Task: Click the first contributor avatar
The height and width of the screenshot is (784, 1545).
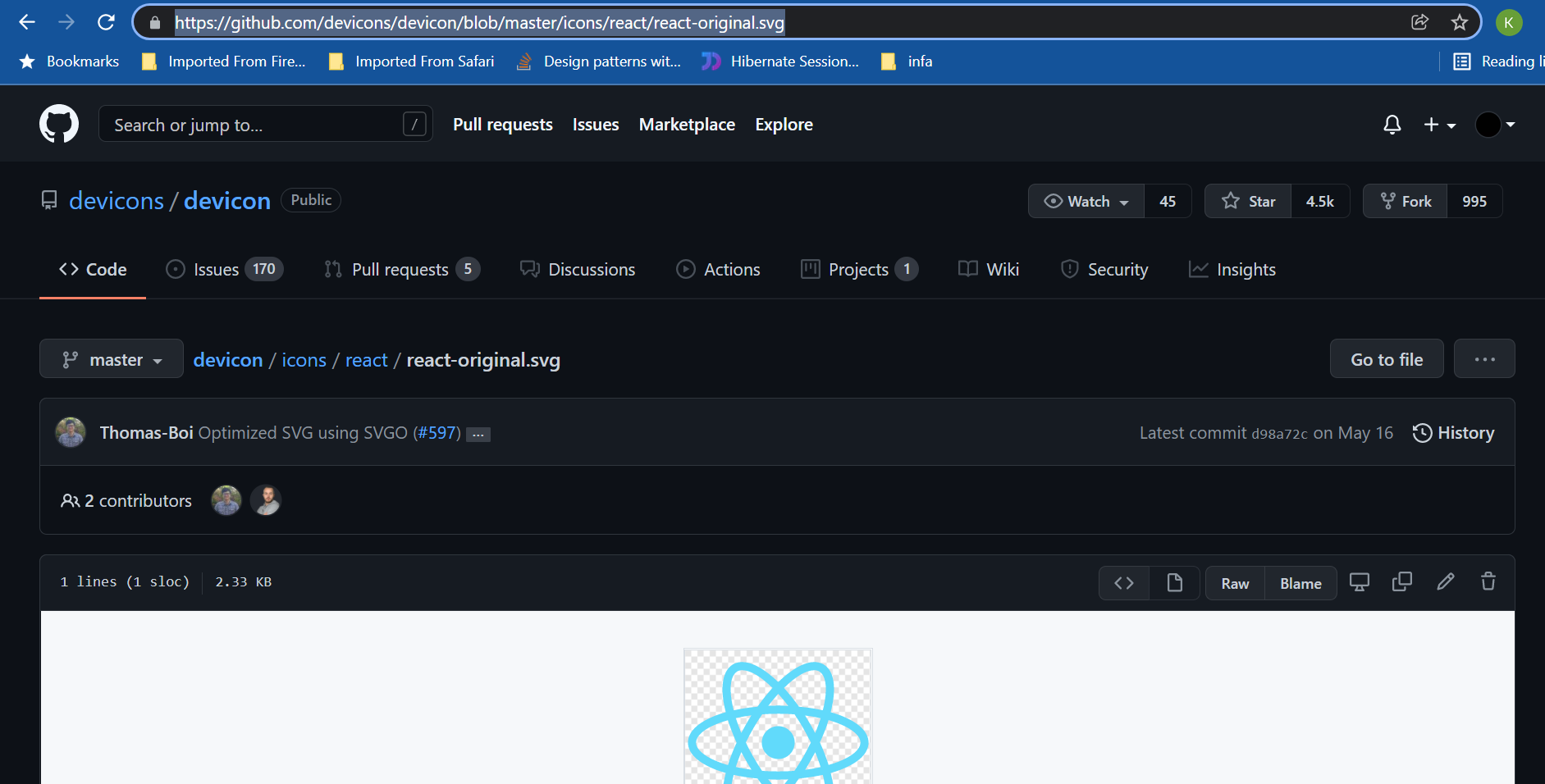Action: point(226,500)
